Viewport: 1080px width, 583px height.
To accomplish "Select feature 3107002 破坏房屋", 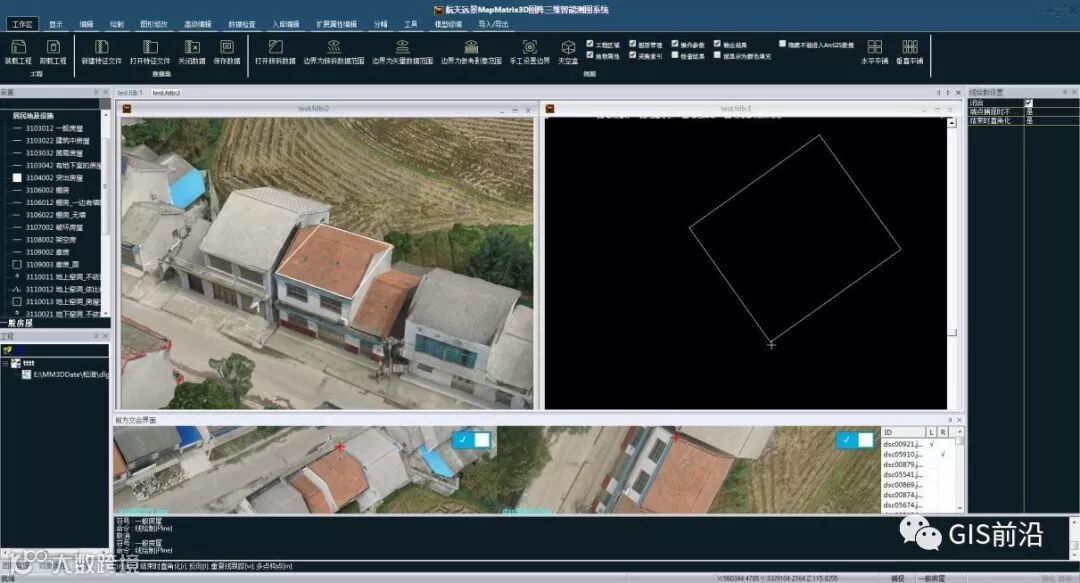I will [x=53, y=227].
